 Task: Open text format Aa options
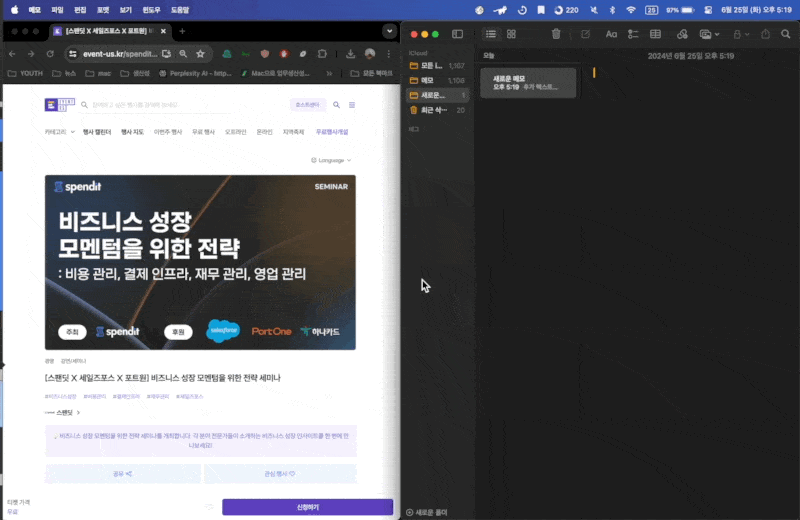pyautogui.click(x=611, y=34)
